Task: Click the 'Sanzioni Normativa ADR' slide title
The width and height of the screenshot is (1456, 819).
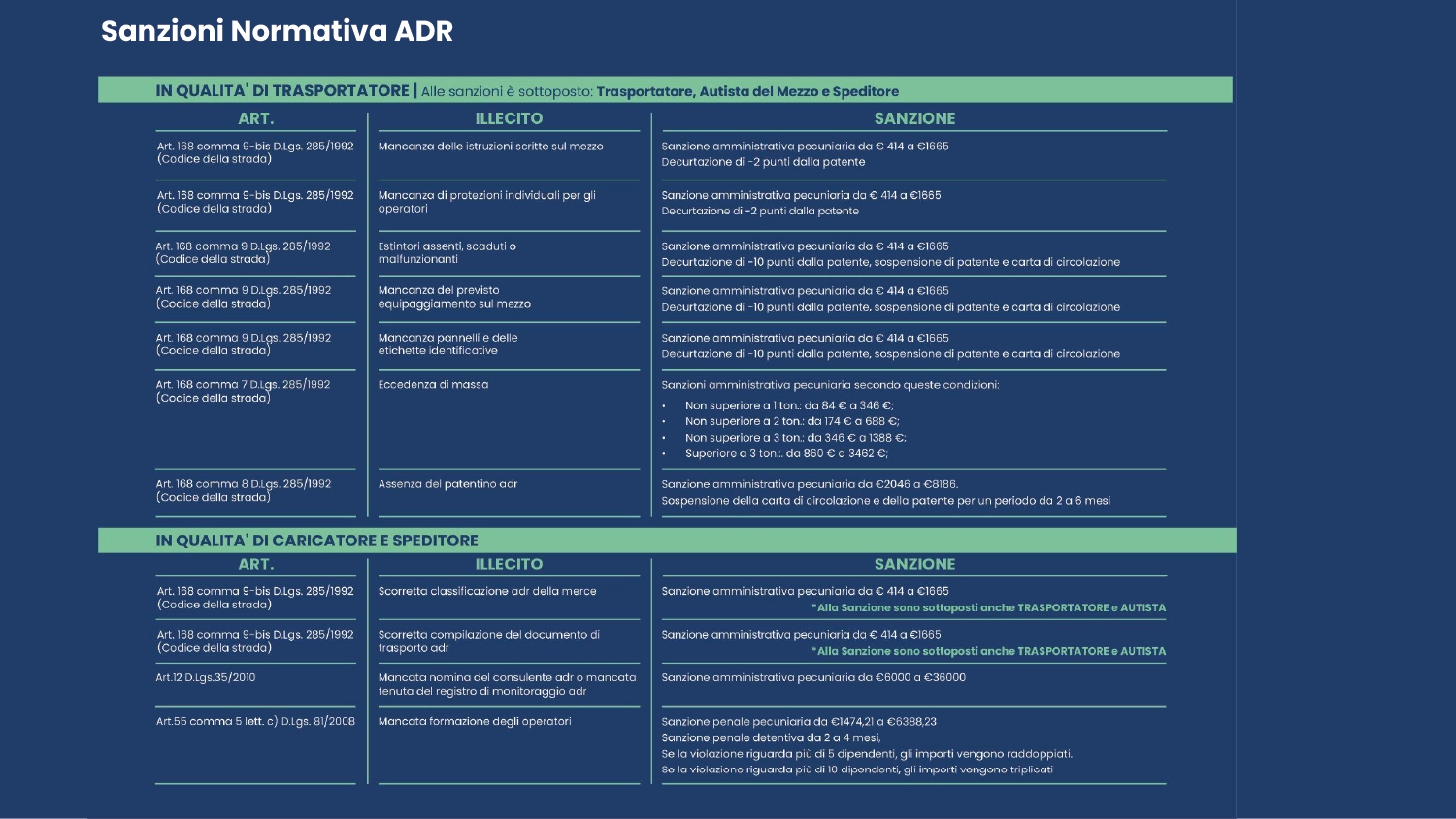Action: click(277, 31)
